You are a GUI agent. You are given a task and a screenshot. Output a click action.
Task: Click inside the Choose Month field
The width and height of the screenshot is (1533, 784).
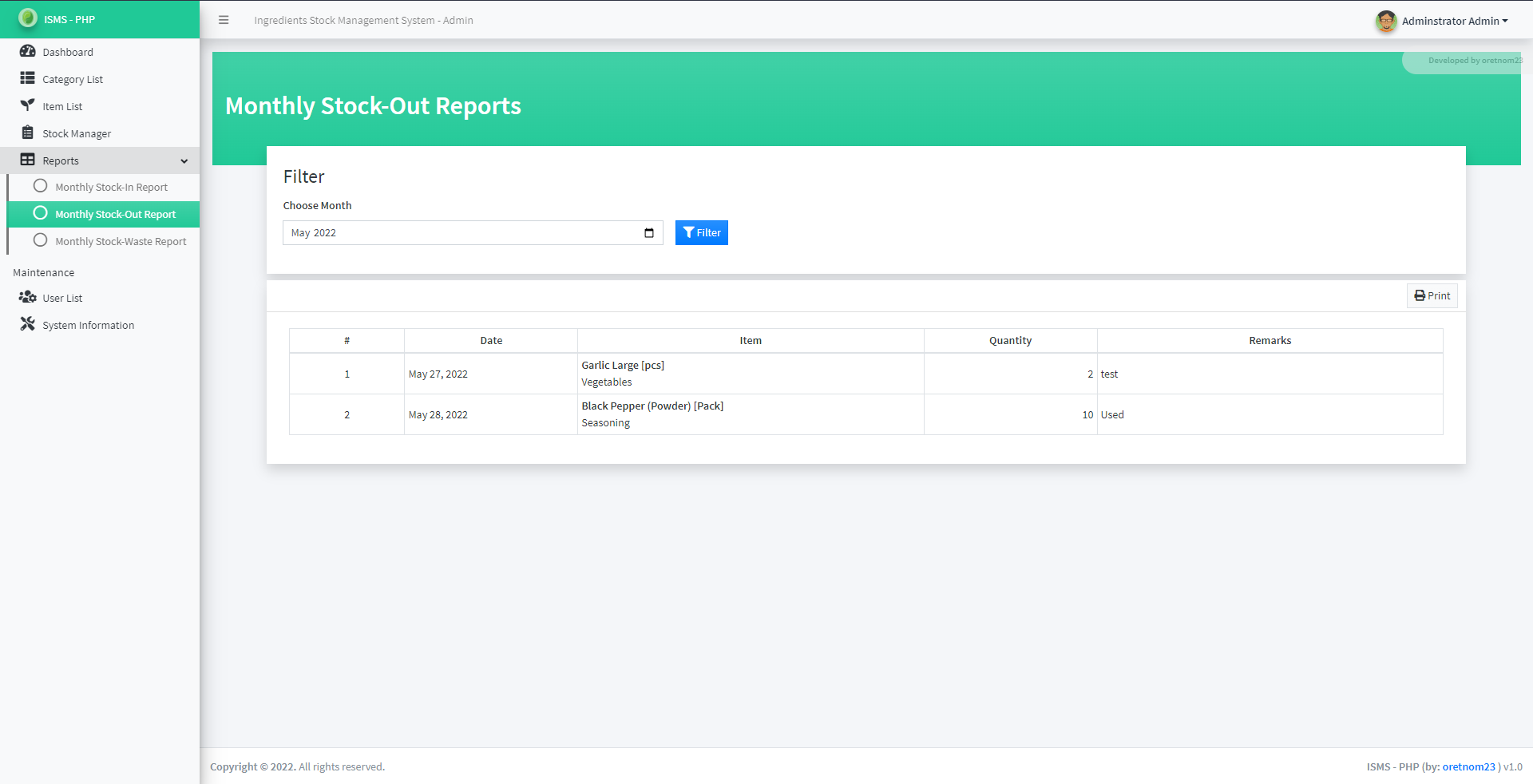(x=473, y=232)
